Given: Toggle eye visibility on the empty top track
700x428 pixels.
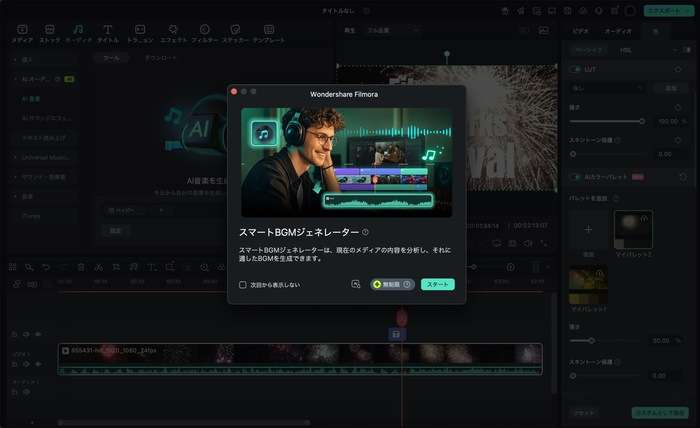Looking at the screenshot, I should 38,334.
